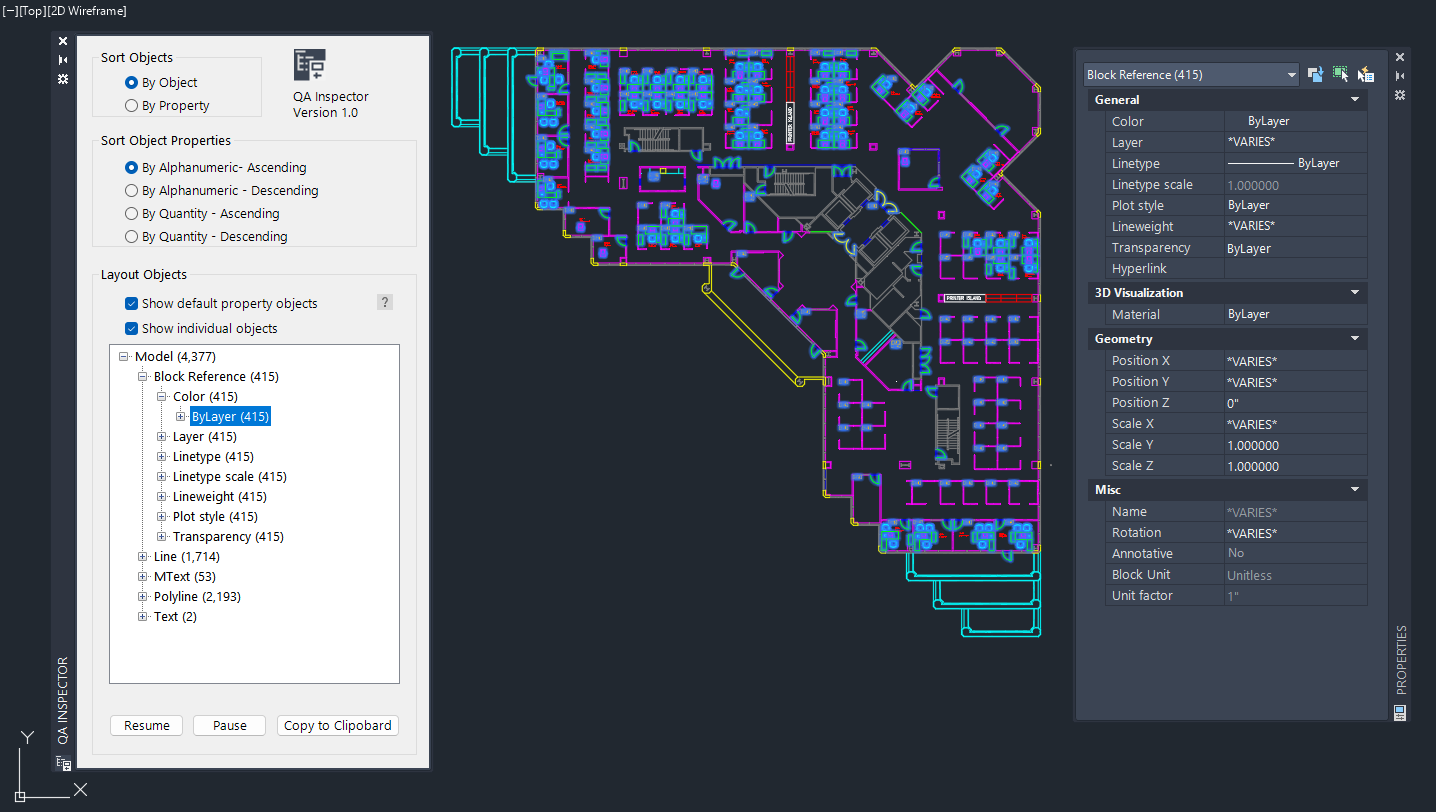This screenshot has height=812, width=1436.
Task: Toggle auto-hide on the Properties palette
Action: tap(1400, 76)
